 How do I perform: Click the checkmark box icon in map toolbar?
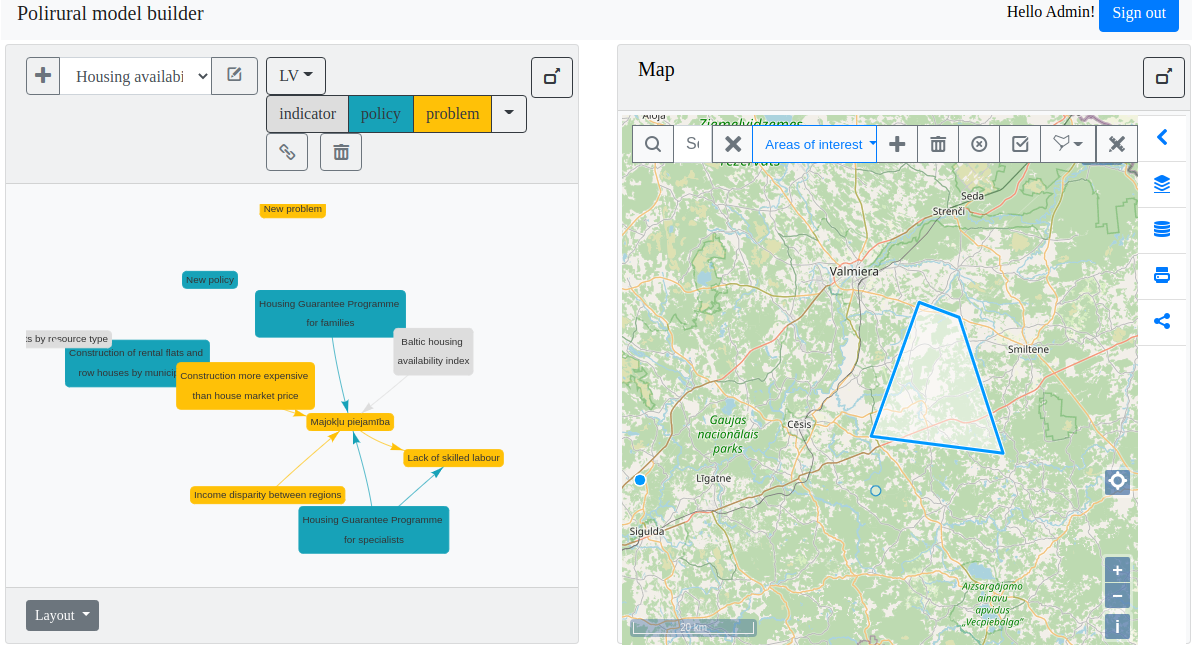[x=1020, y=144]
